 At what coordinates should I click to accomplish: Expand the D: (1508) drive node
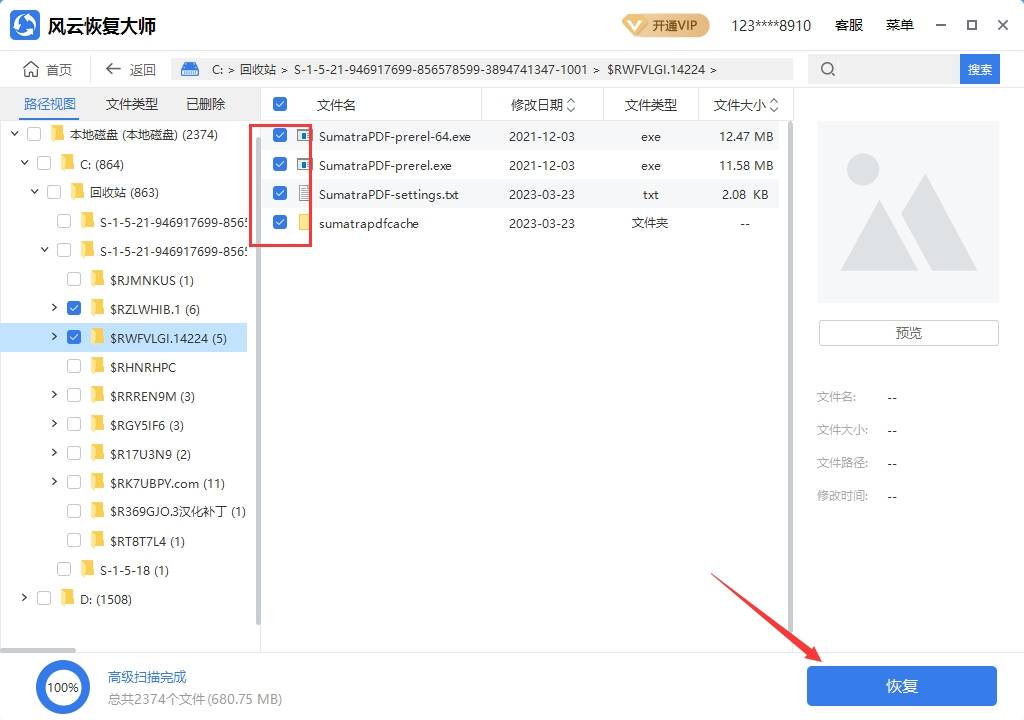[24, 597]
